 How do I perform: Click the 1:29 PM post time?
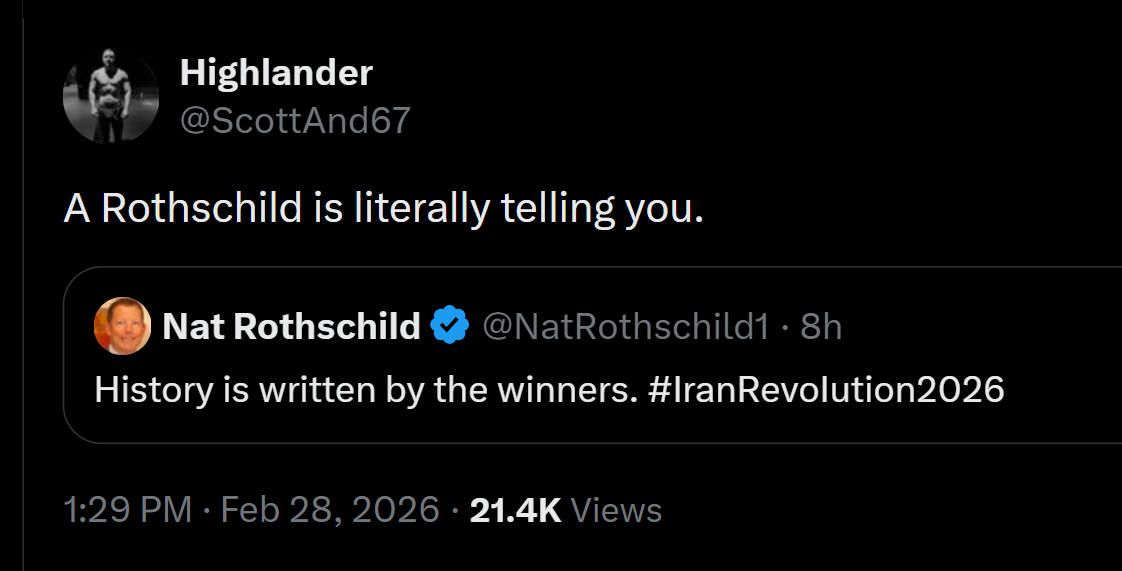pos(127,510)
